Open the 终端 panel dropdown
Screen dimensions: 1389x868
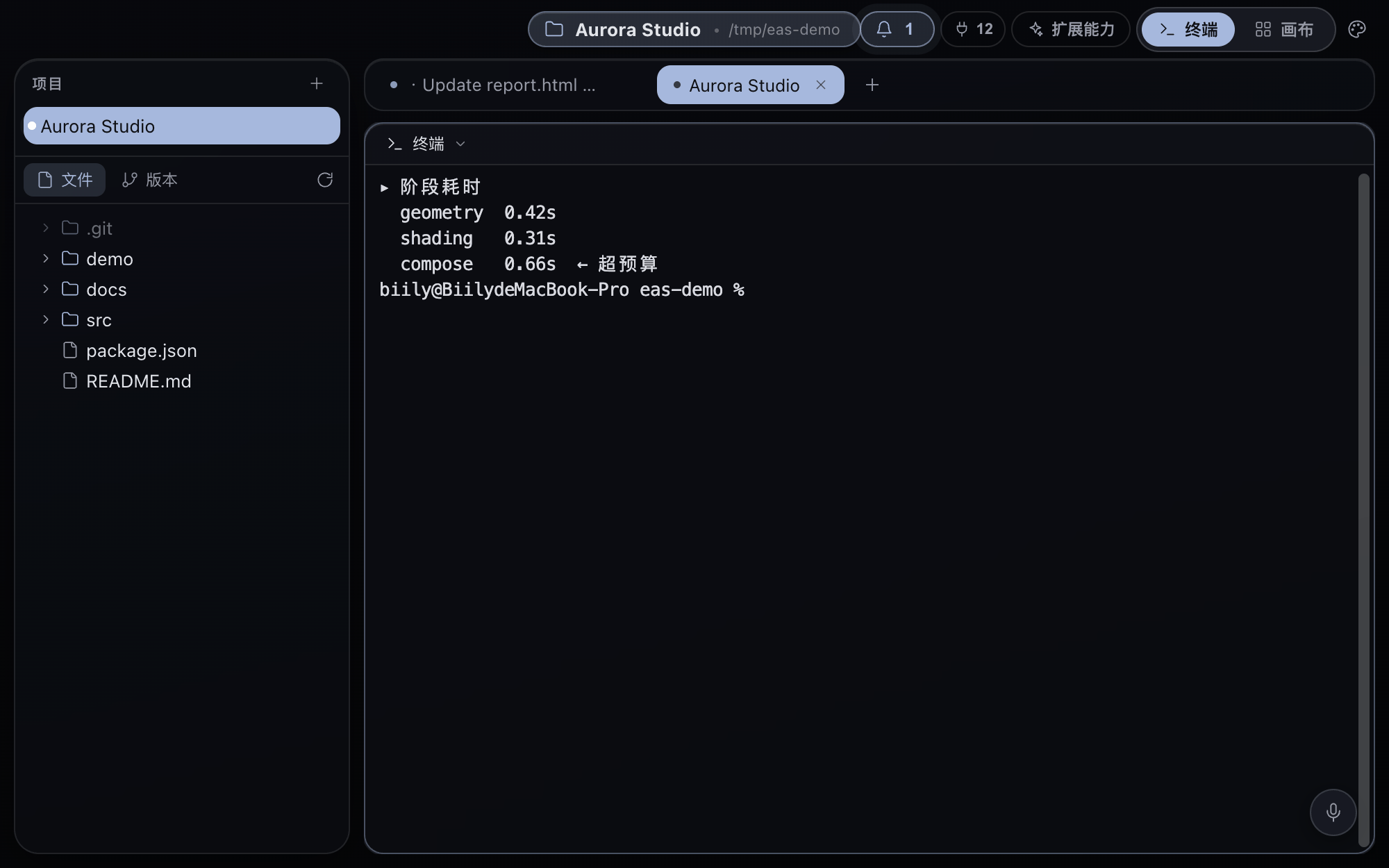point(427,144)
